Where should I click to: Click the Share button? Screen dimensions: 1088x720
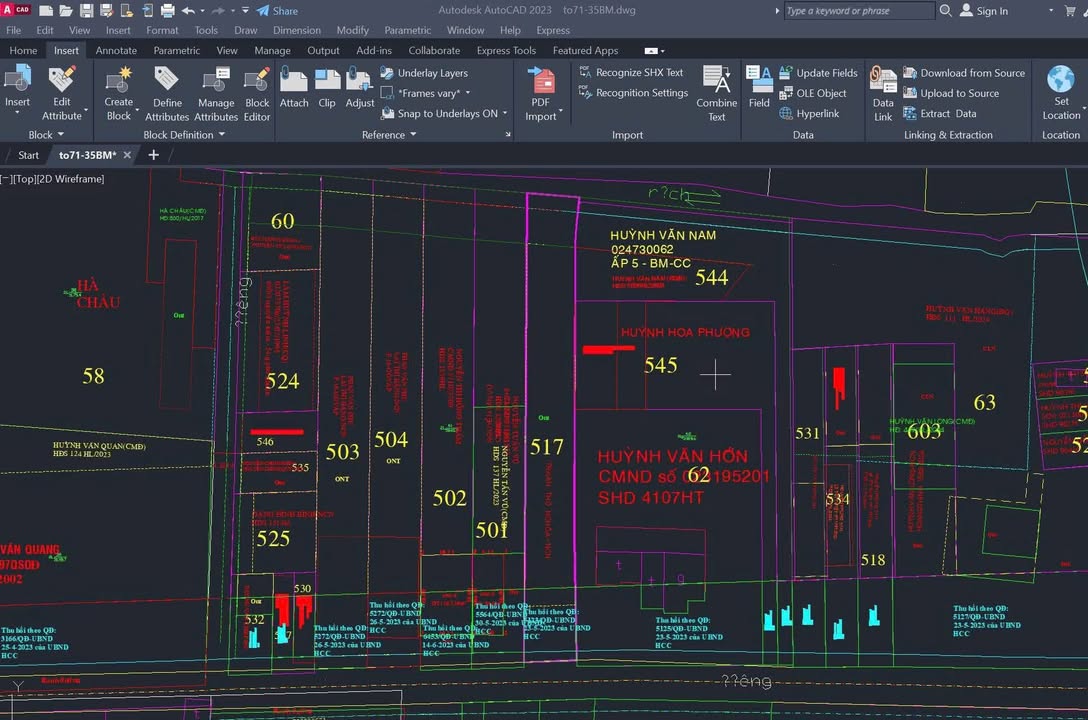click(x=277, y=11)
